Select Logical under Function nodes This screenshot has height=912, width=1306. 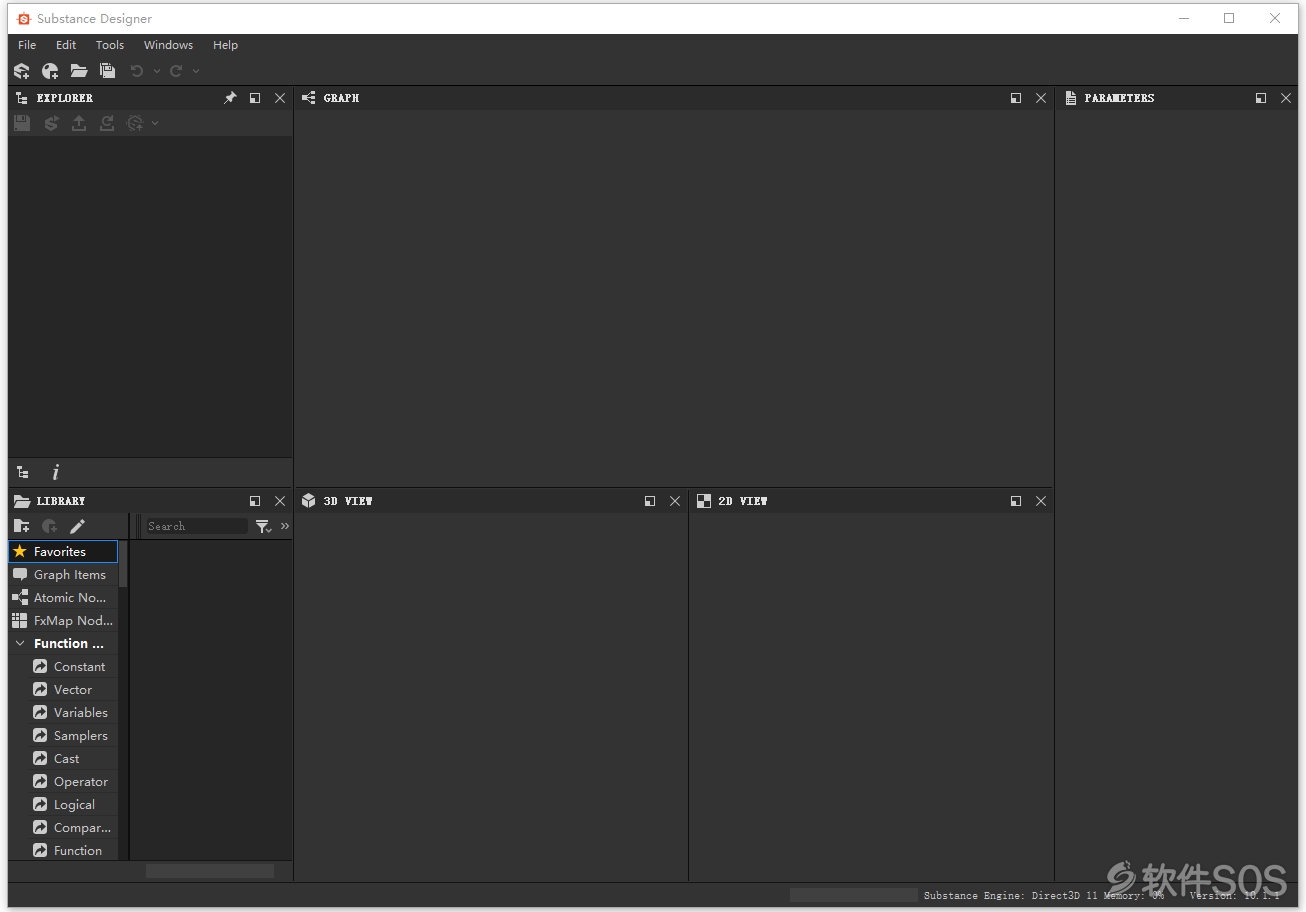73,805
